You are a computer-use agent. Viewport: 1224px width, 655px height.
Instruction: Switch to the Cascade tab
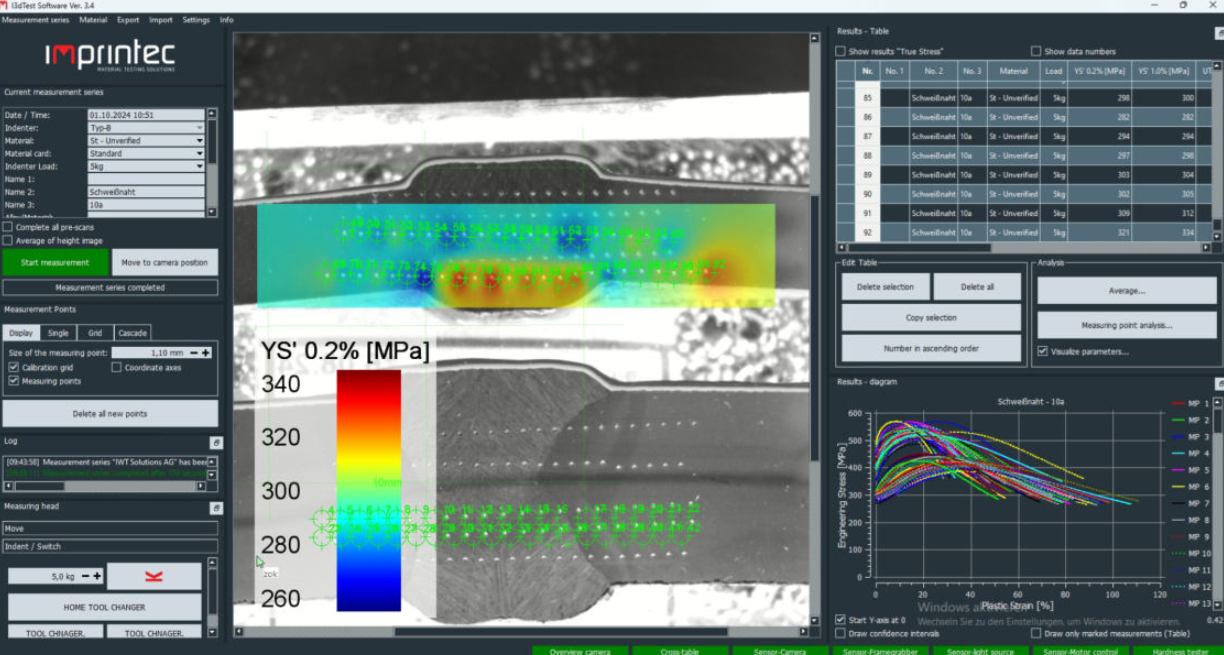132,333
